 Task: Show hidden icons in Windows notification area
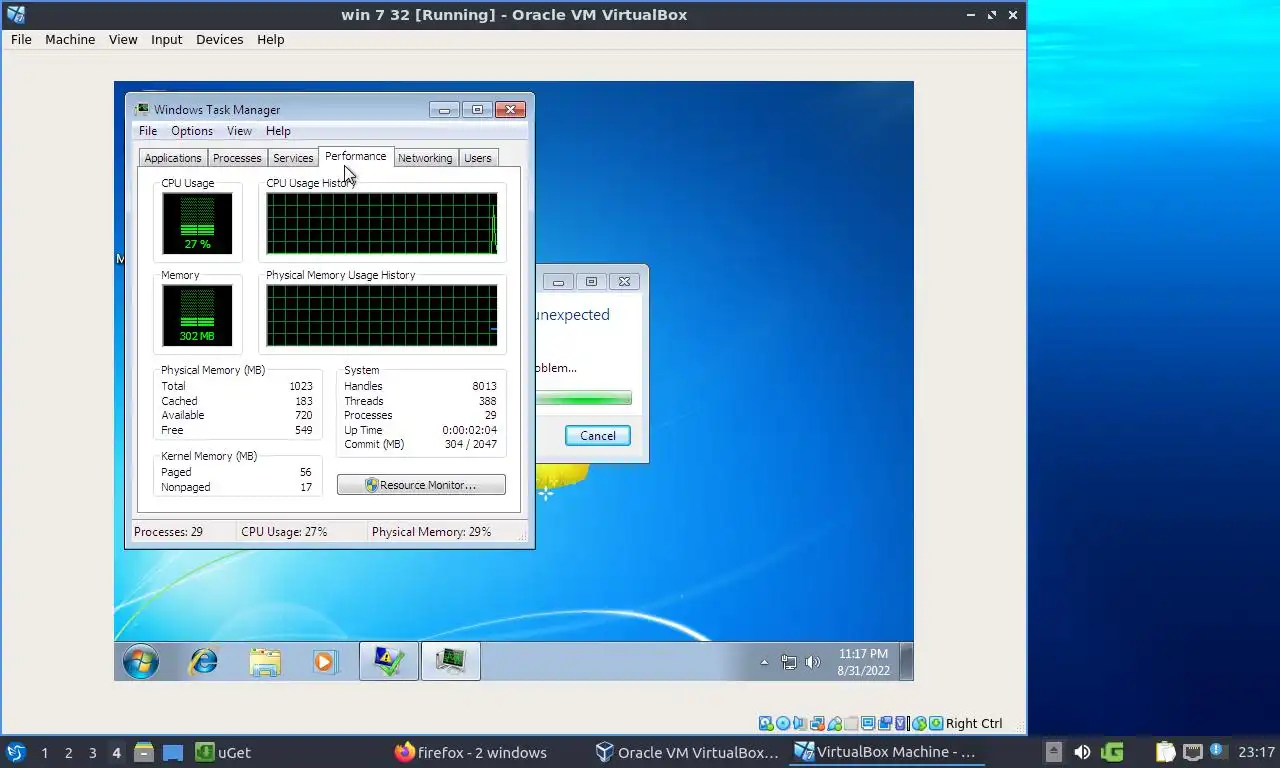pyautogui.click(x=765, y=662)
